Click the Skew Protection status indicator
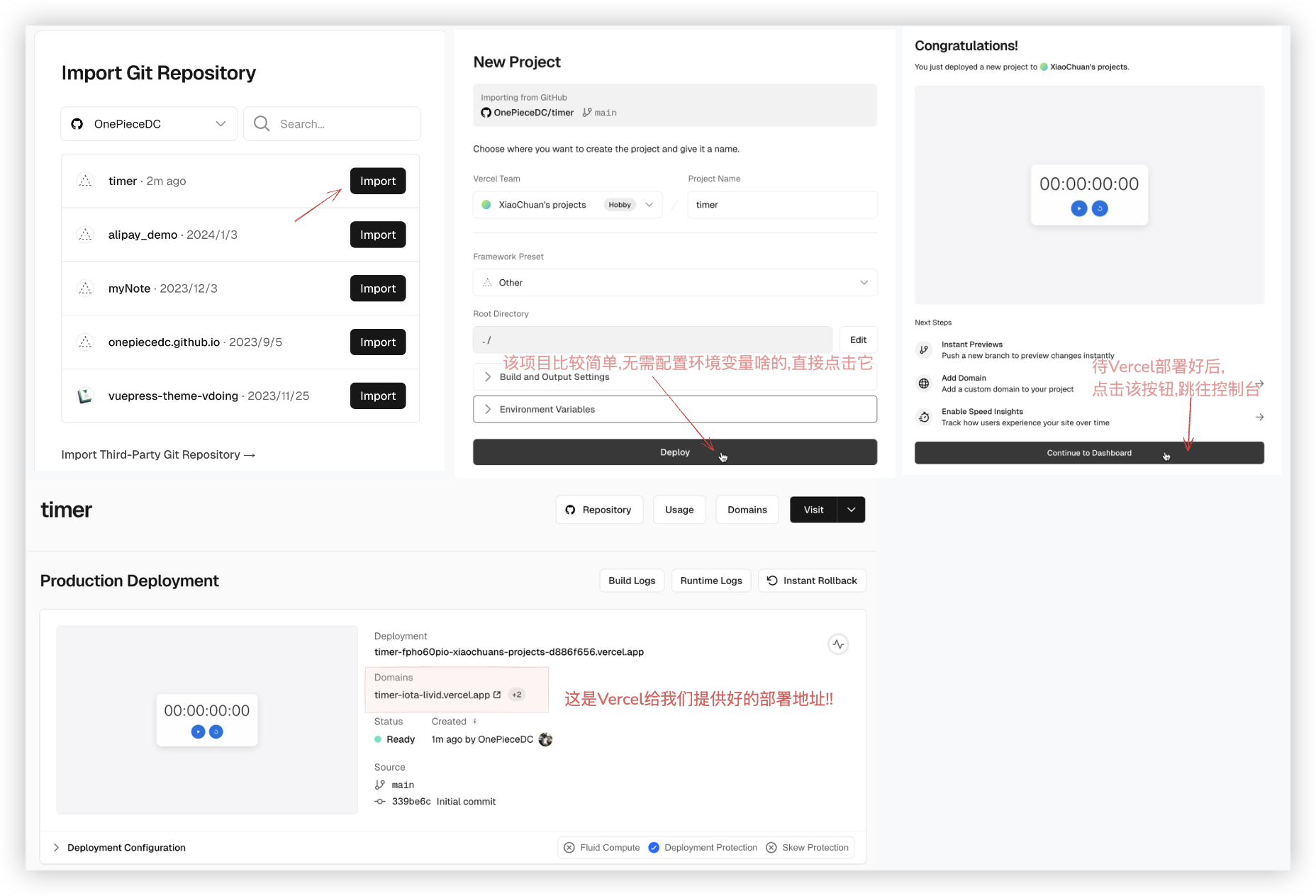The height and width of the screenshot is (896, 1316). (771, 848)
